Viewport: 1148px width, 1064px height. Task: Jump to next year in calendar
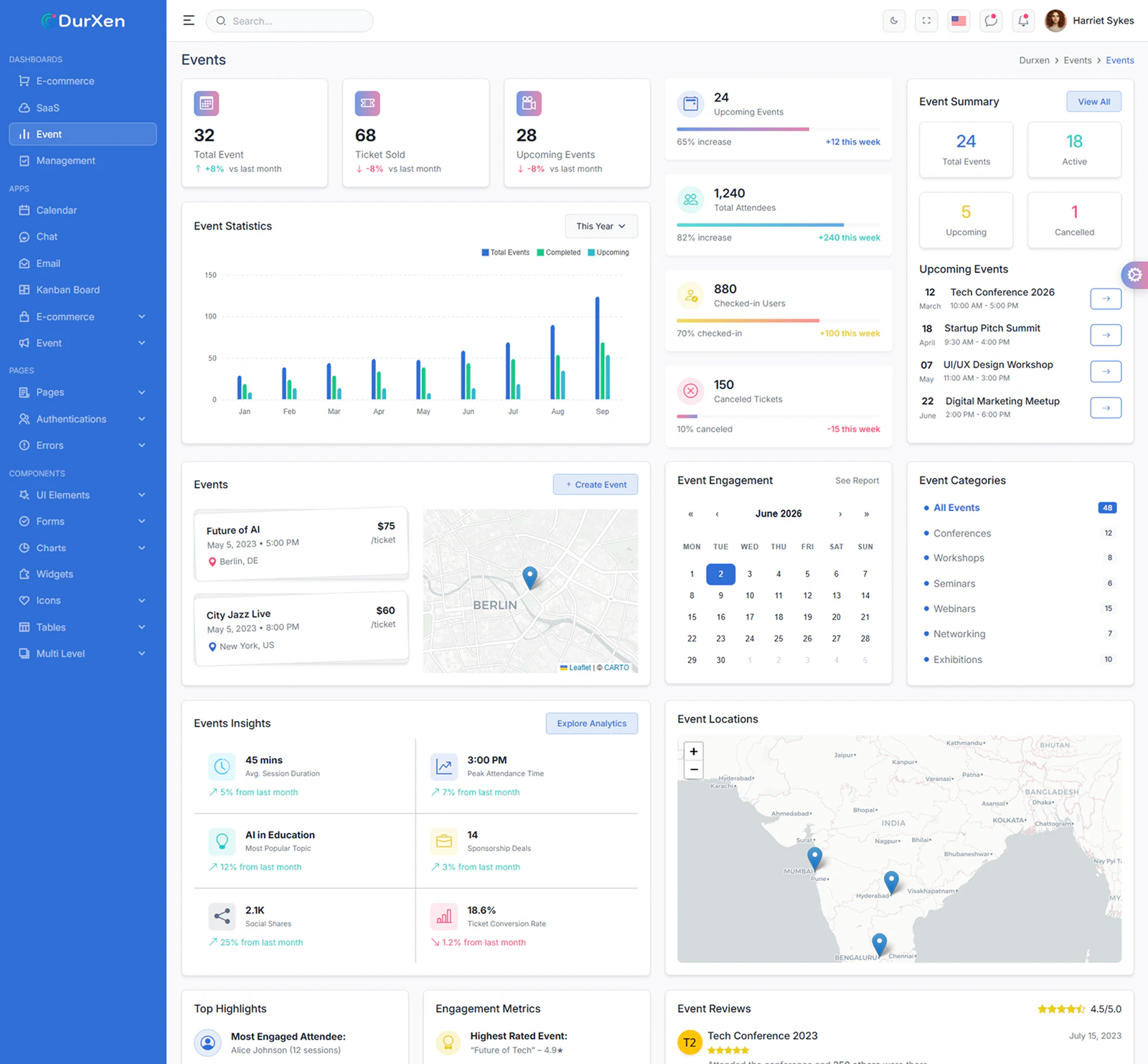(x=866, y=514)
